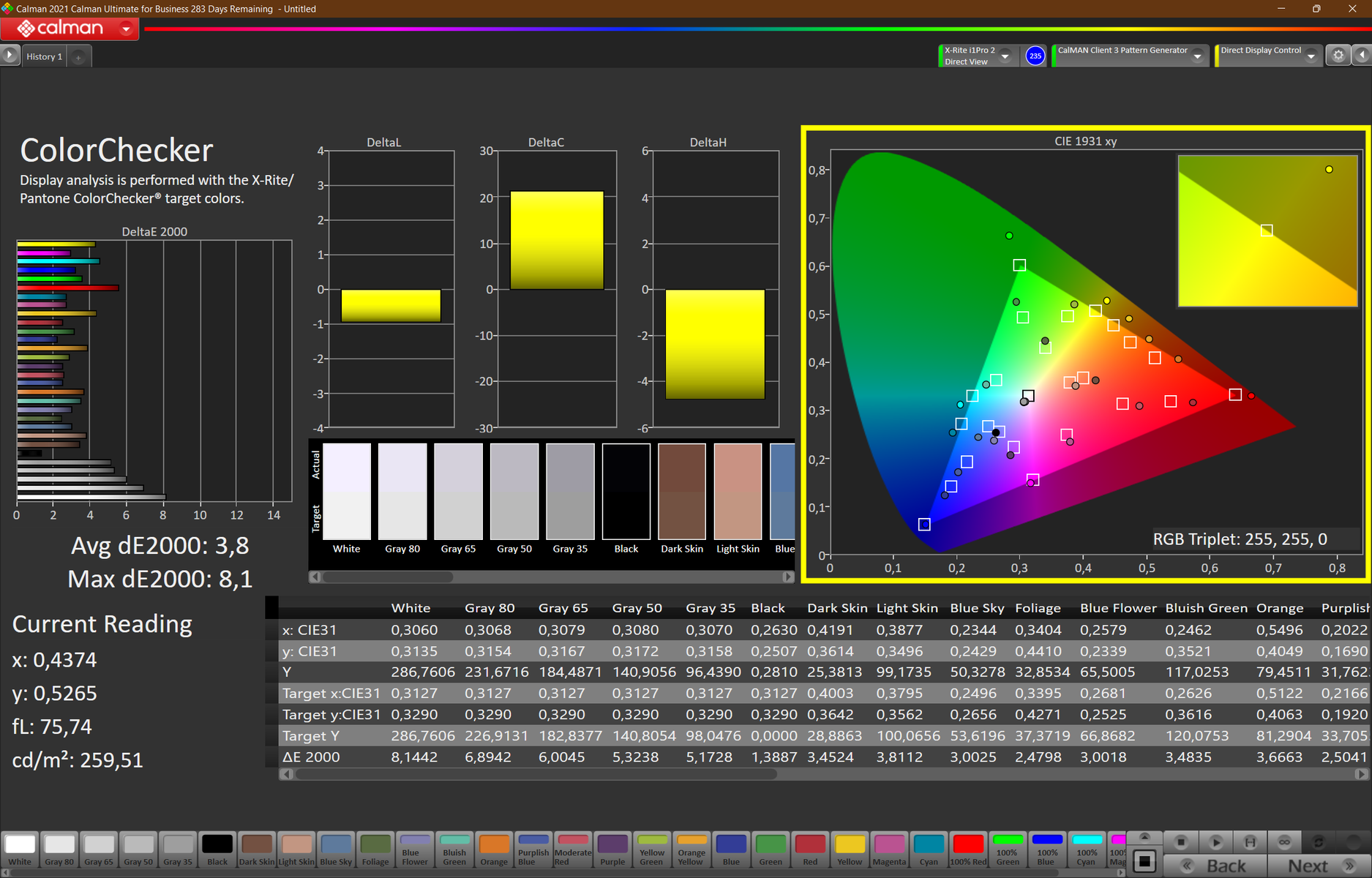The image size is (1372, 878).
Task: Switch to the History 1 tab
Action: (44, 57)
